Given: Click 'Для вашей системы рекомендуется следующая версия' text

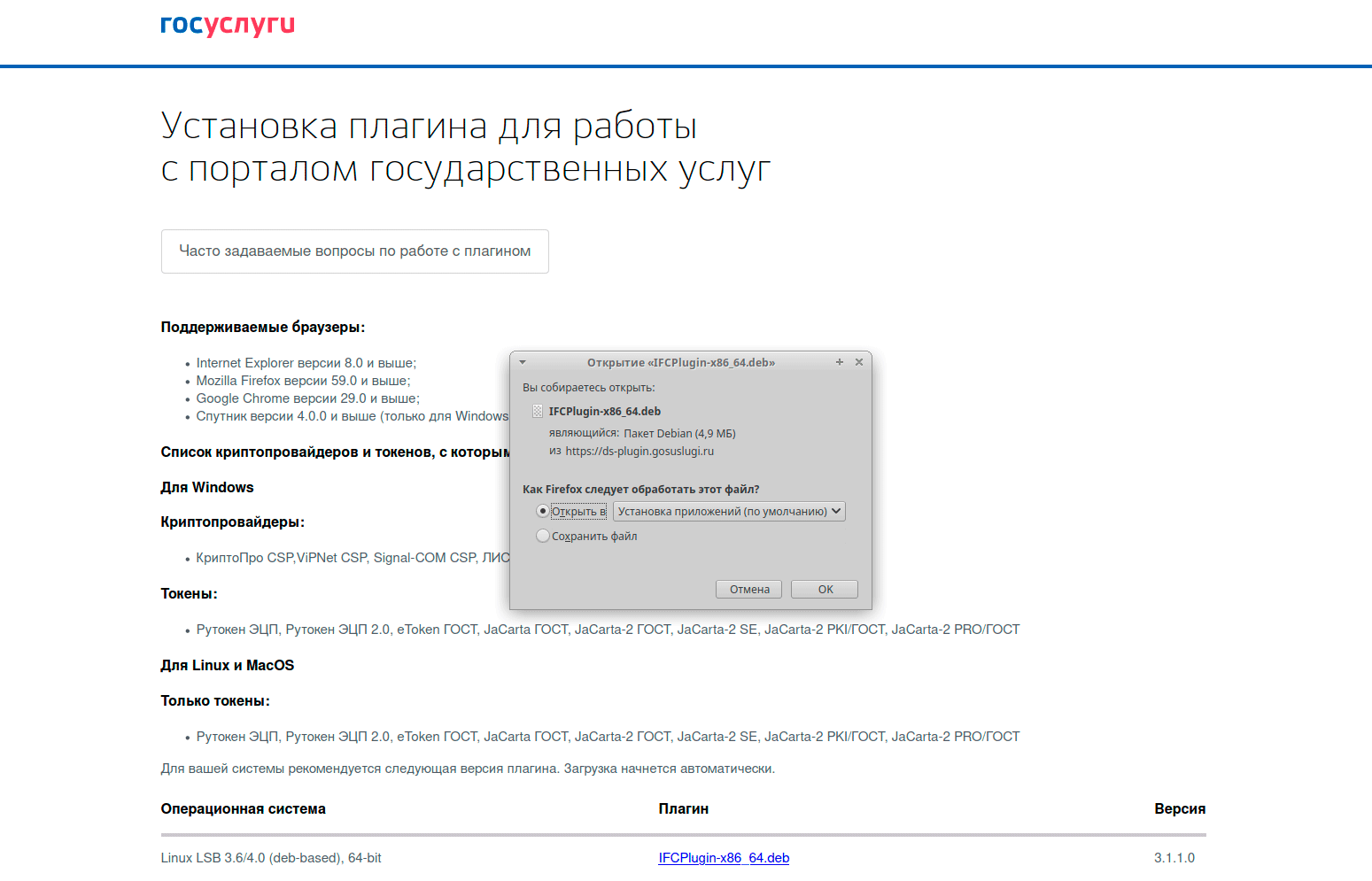Looking at the screenshot, I should [x=469, y=769].
